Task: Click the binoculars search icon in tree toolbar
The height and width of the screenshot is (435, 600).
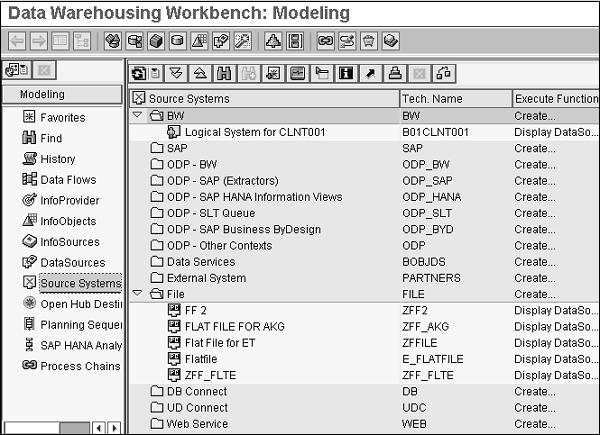Action: [224, 73]
